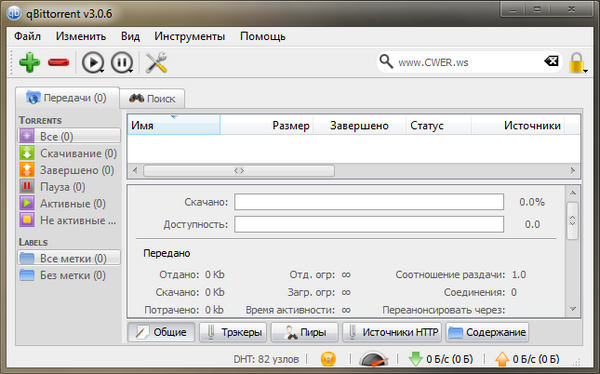The image size is (600, 374).
Task: Select the Скачивание (0) filter
Action: click(x=69, y=153)
